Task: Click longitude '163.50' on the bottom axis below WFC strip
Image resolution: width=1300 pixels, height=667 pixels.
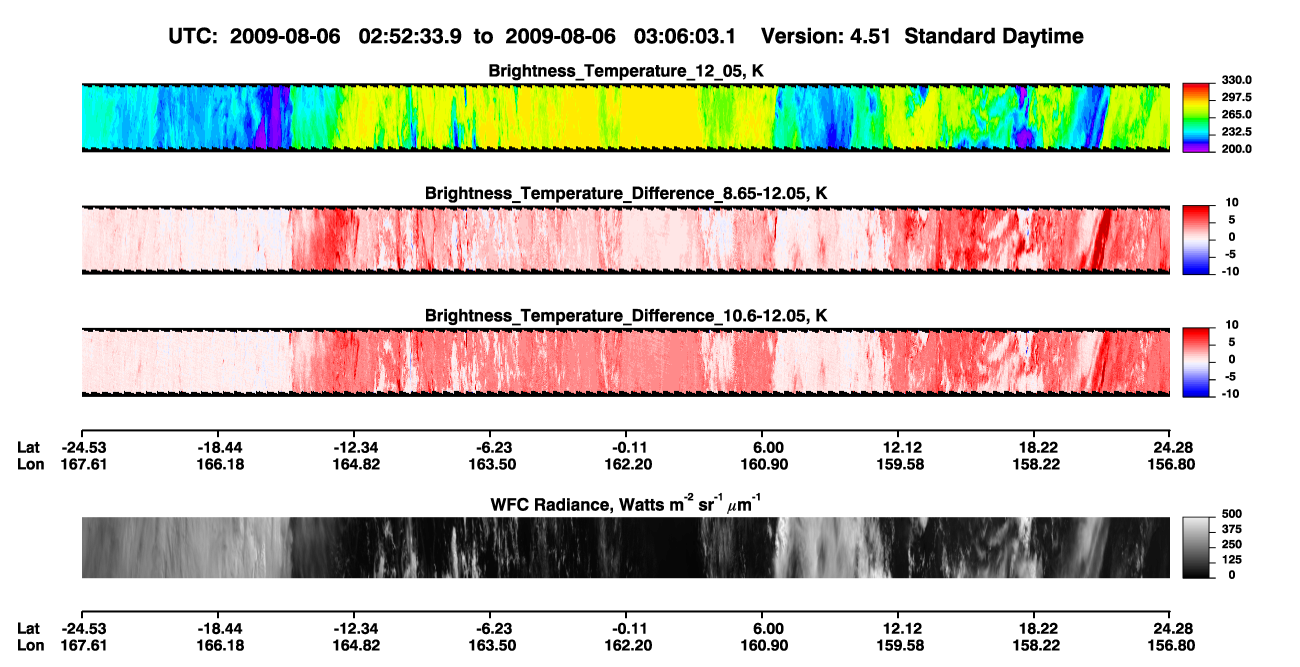Action: [x=490, y=645]
